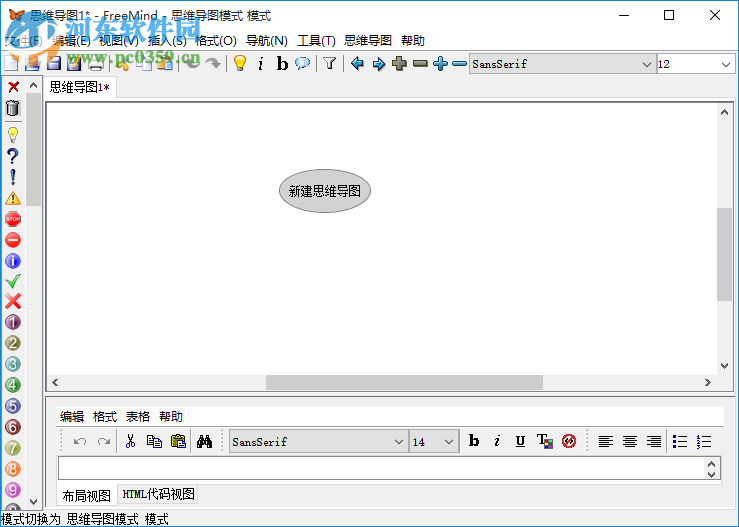
Task: Add the blue info icon
Action: [13, 261]
